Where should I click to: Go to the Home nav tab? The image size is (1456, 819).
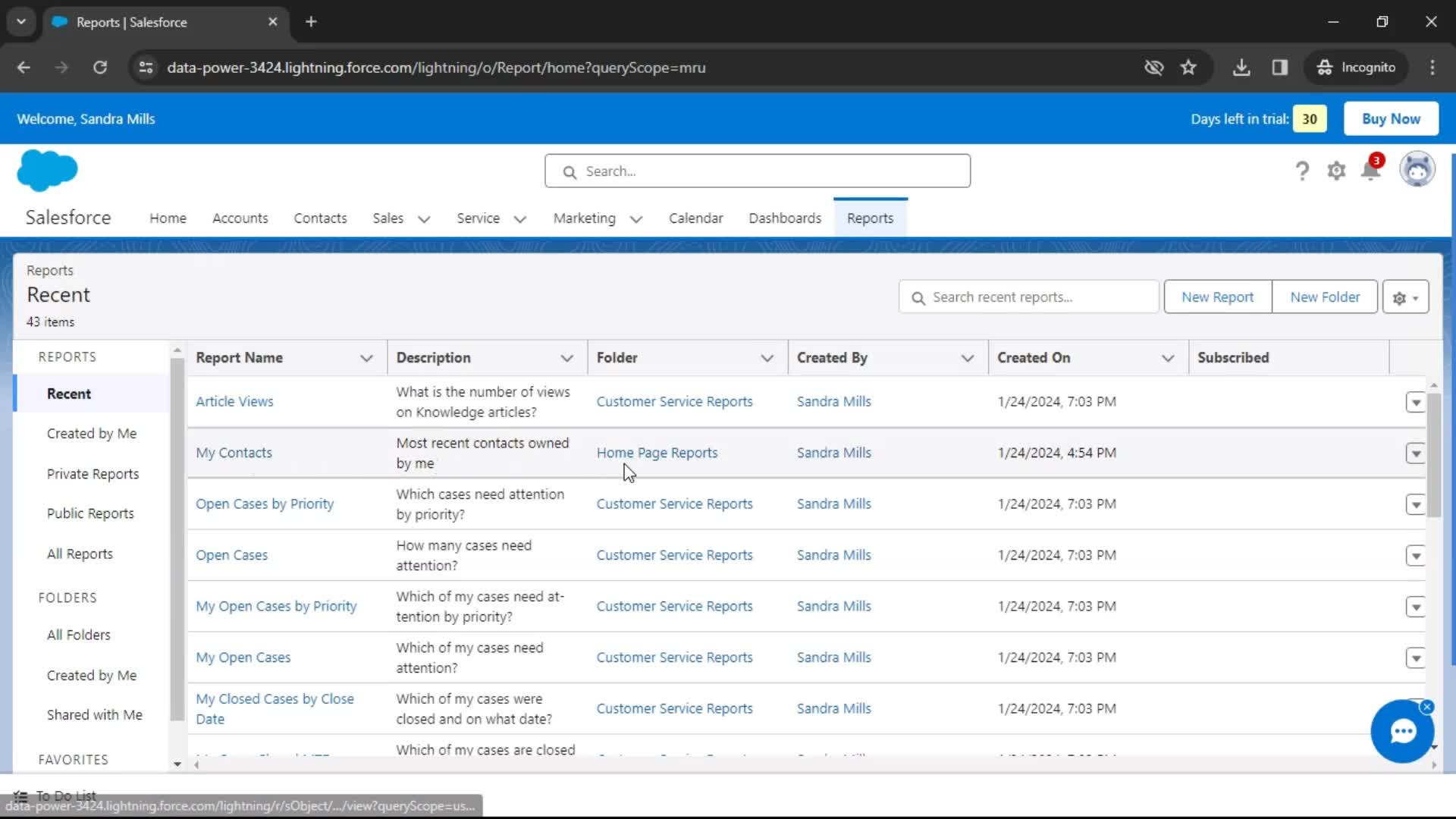pyautogui.click(x=168, y=218)
